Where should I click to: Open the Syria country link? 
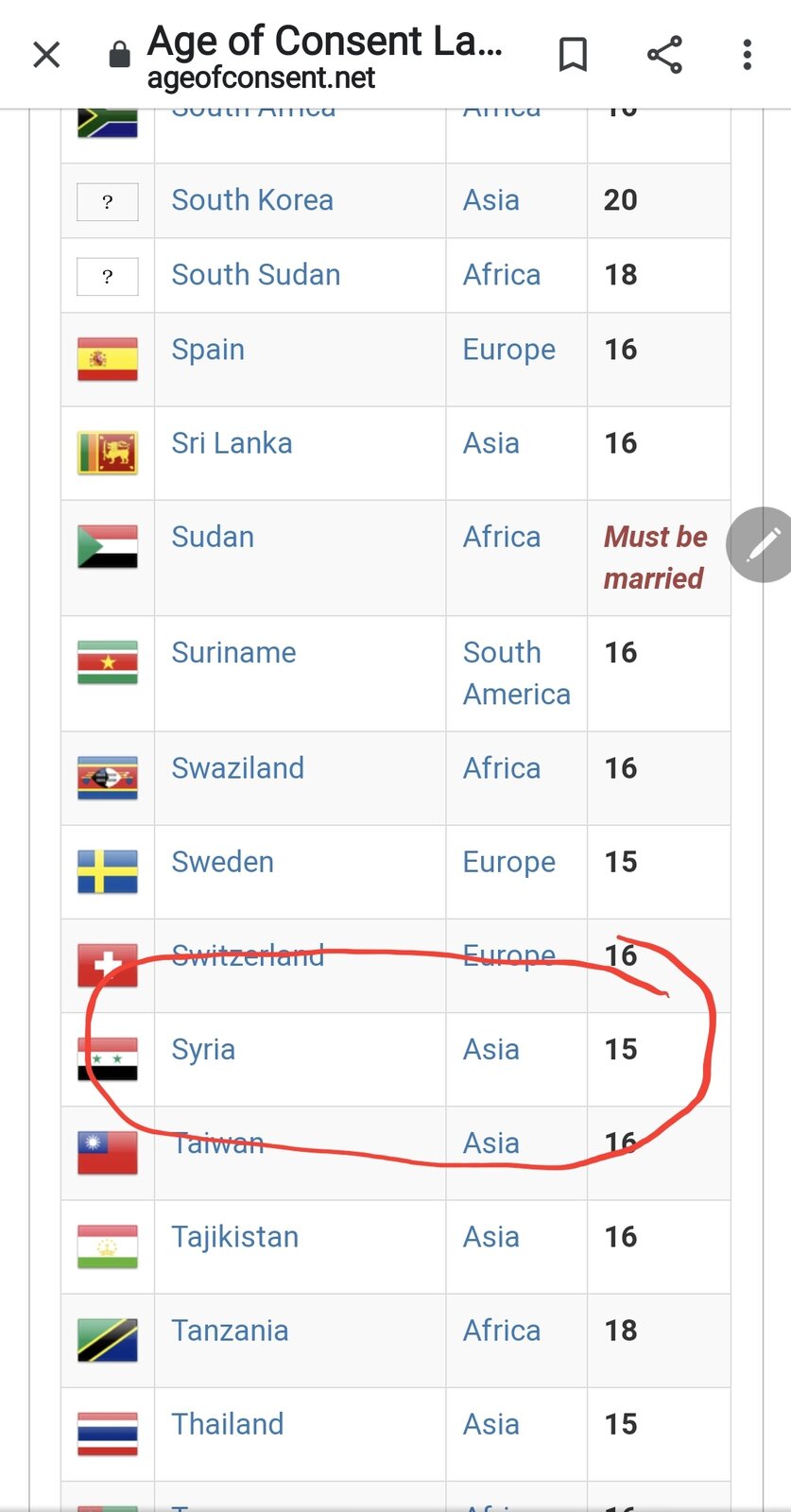(x=203, y=1049)
